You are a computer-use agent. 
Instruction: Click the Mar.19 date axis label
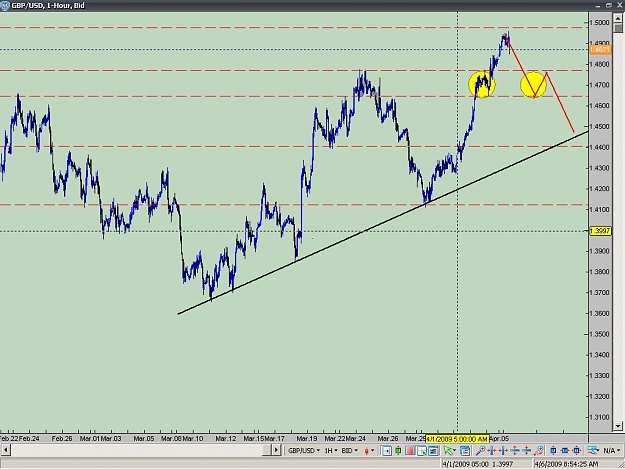point(307,438)
